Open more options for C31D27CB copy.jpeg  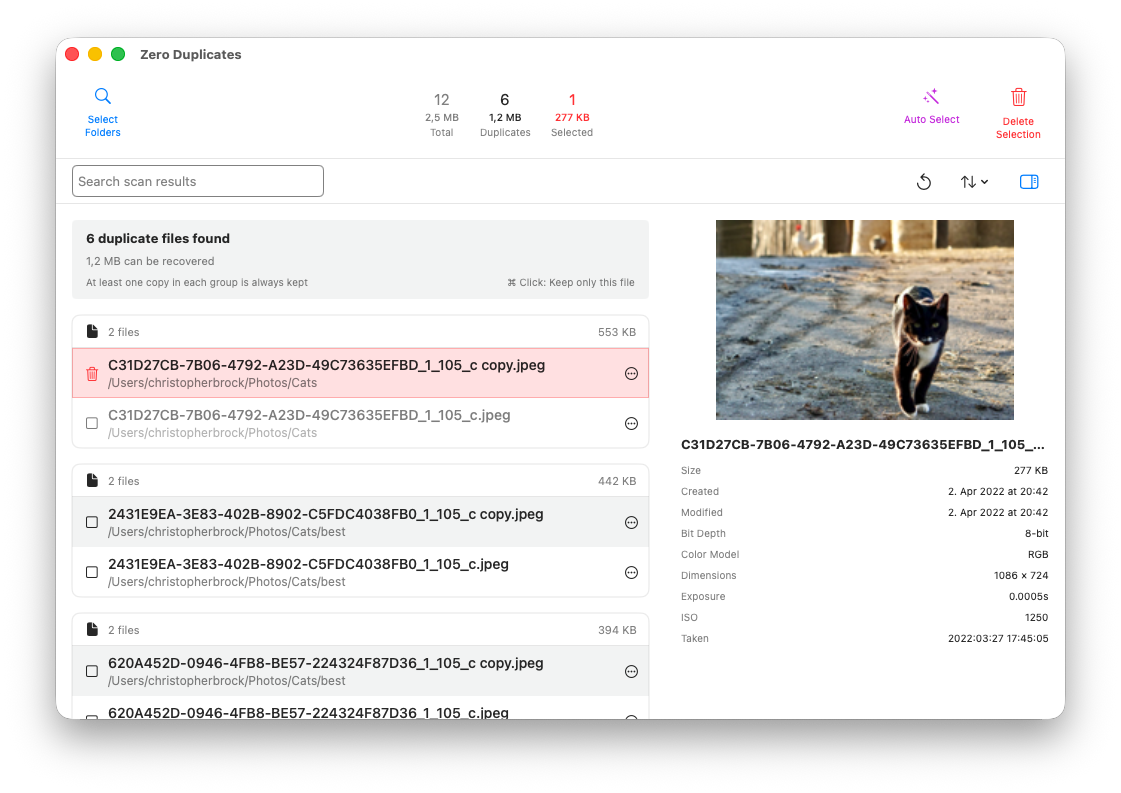tap(631, 374)
